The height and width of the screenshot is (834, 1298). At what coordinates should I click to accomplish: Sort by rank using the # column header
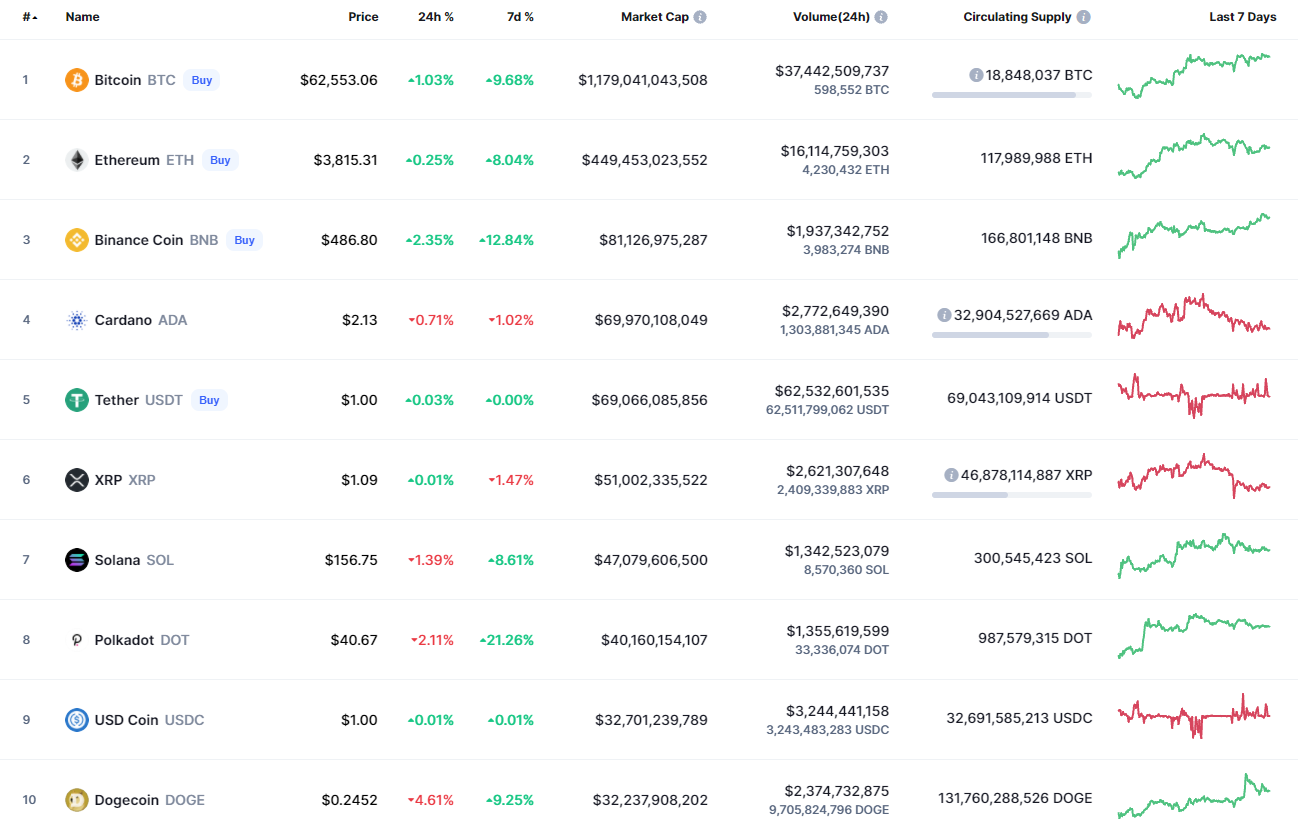pyautogui.click(x=30, y=17)
